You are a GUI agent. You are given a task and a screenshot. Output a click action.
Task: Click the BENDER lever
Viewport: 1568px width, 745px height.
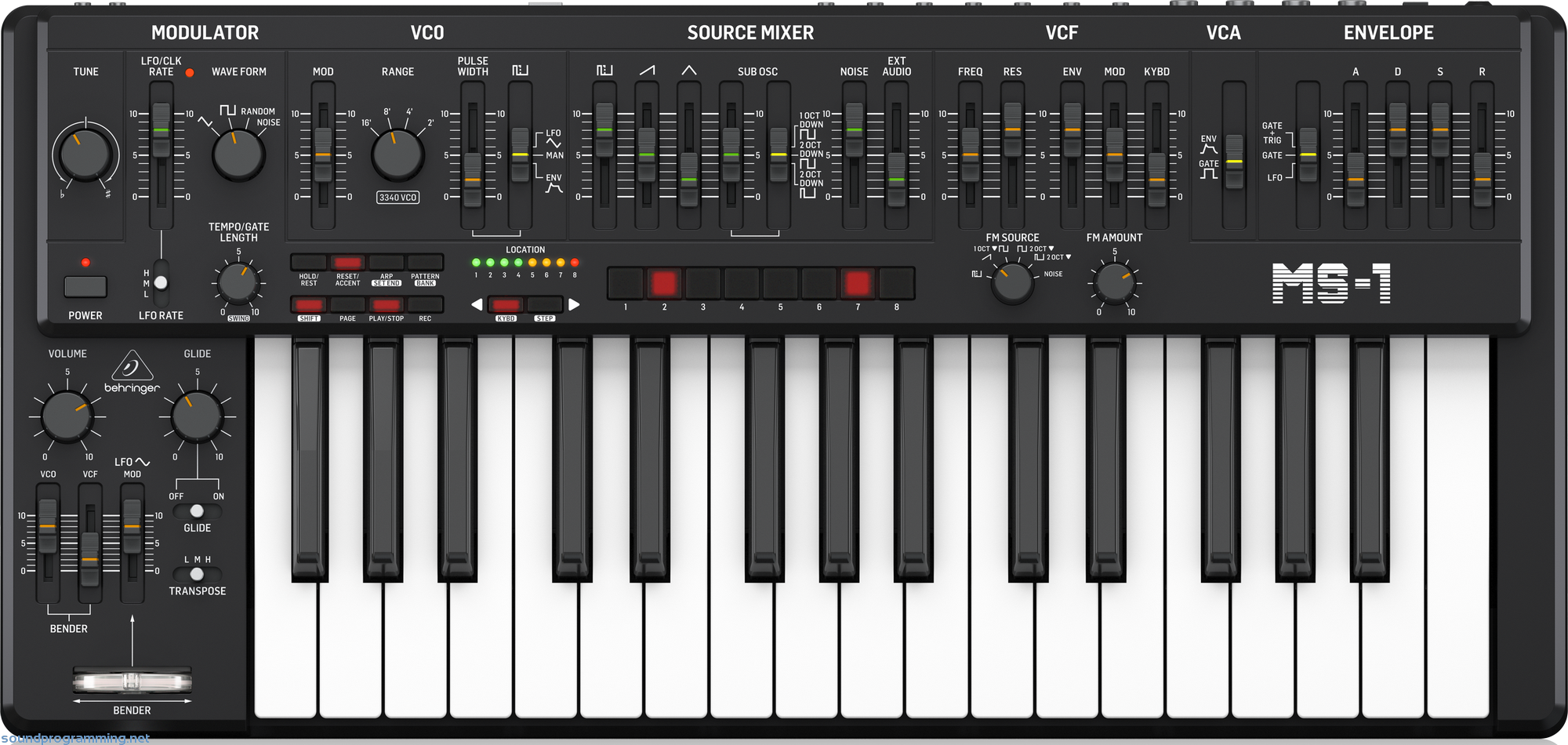[x=132, y=681]
